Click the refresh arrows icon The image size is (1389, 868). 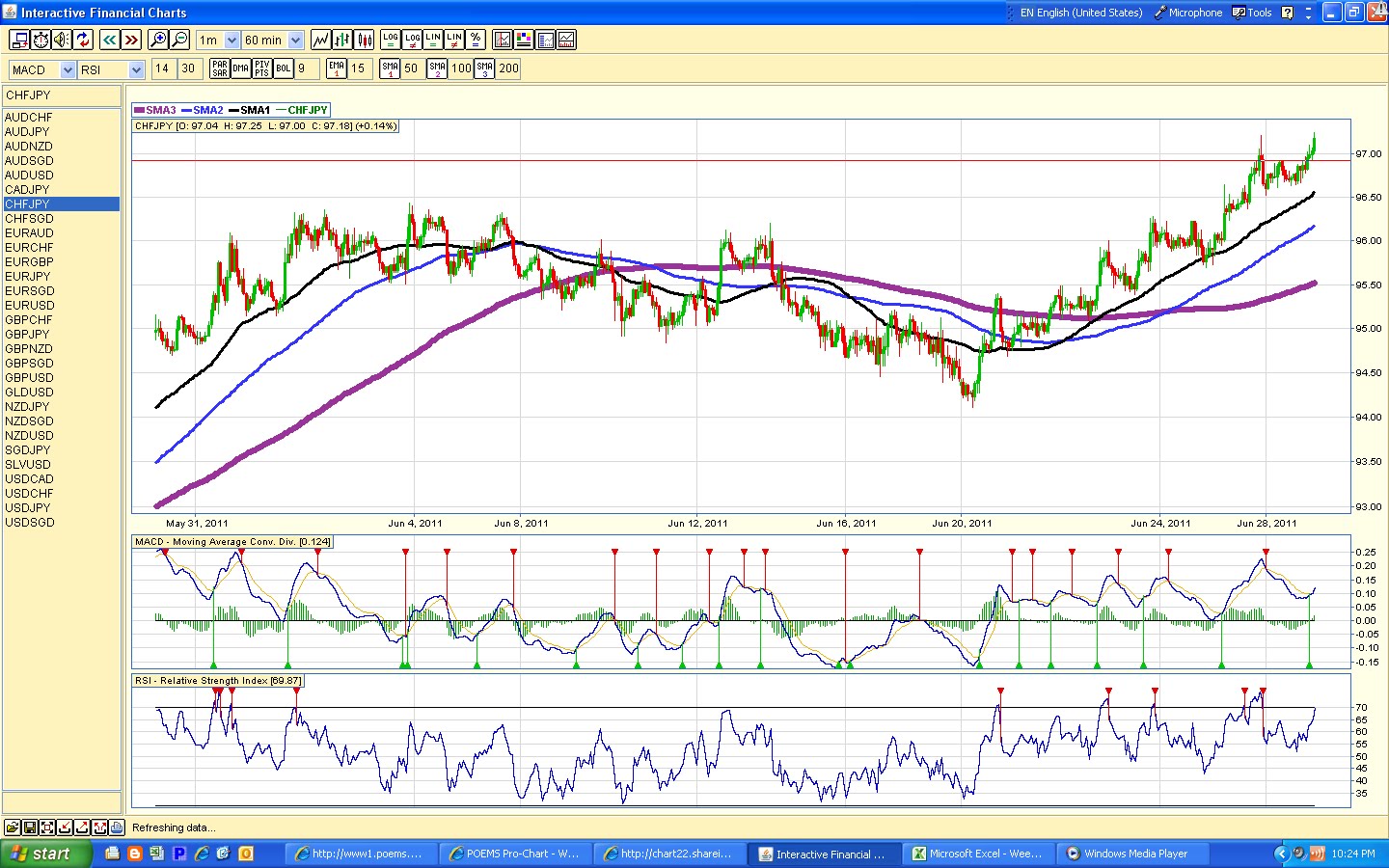[x=84, y=40]
